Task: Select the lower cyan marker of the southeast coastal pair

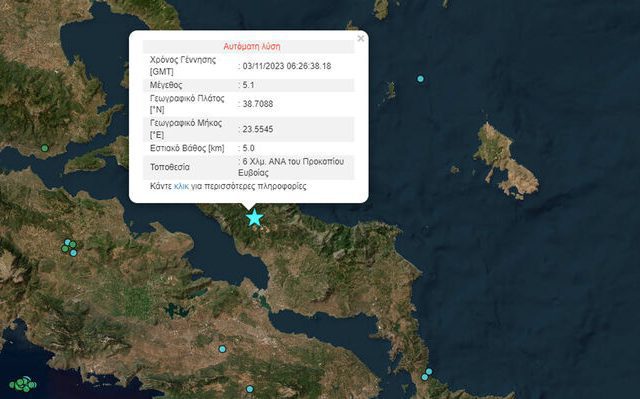Action: [x=424, y=377]
